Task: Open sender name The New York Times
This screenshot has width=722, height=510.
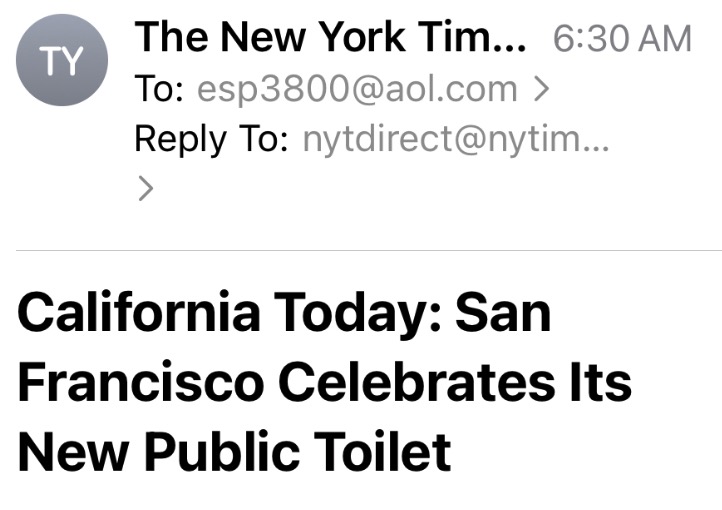Action: tap(332, 38)
